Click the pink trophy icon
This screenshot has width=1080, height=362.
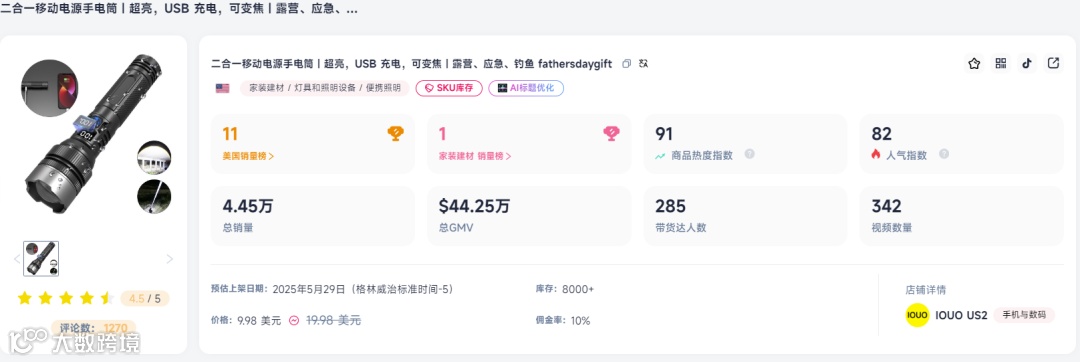[x=612, y=134]
